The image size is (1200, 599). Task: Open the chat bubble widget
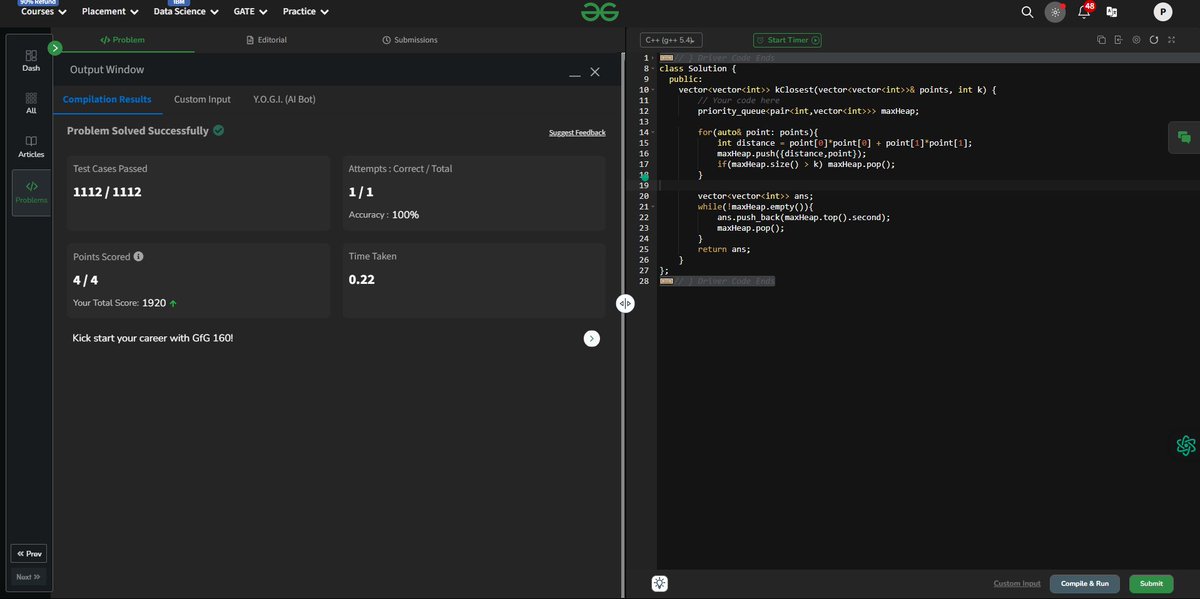1184,137
